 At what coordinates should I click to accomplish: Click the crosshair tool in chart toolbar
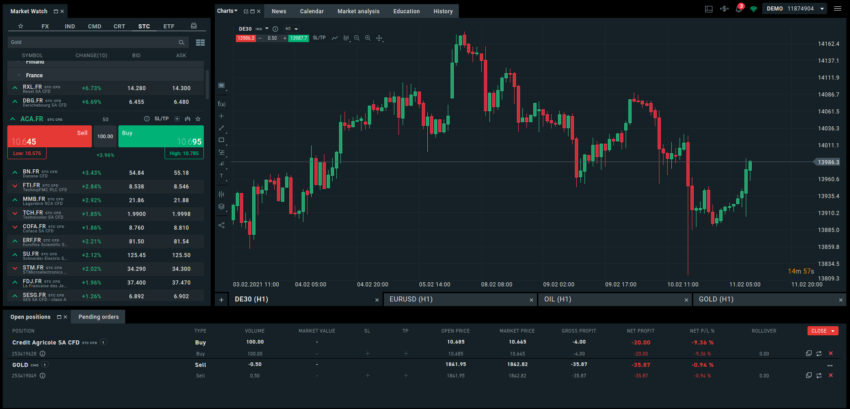(x=379, y=38)
